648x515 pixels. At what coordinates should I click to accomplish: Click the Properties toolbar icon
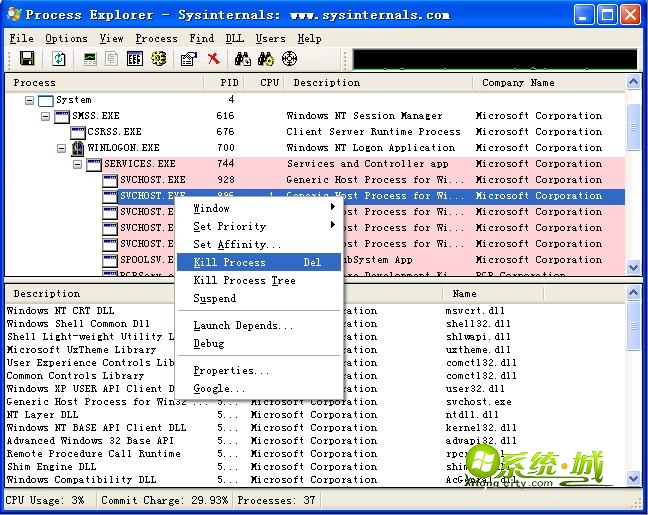(188, 59)
